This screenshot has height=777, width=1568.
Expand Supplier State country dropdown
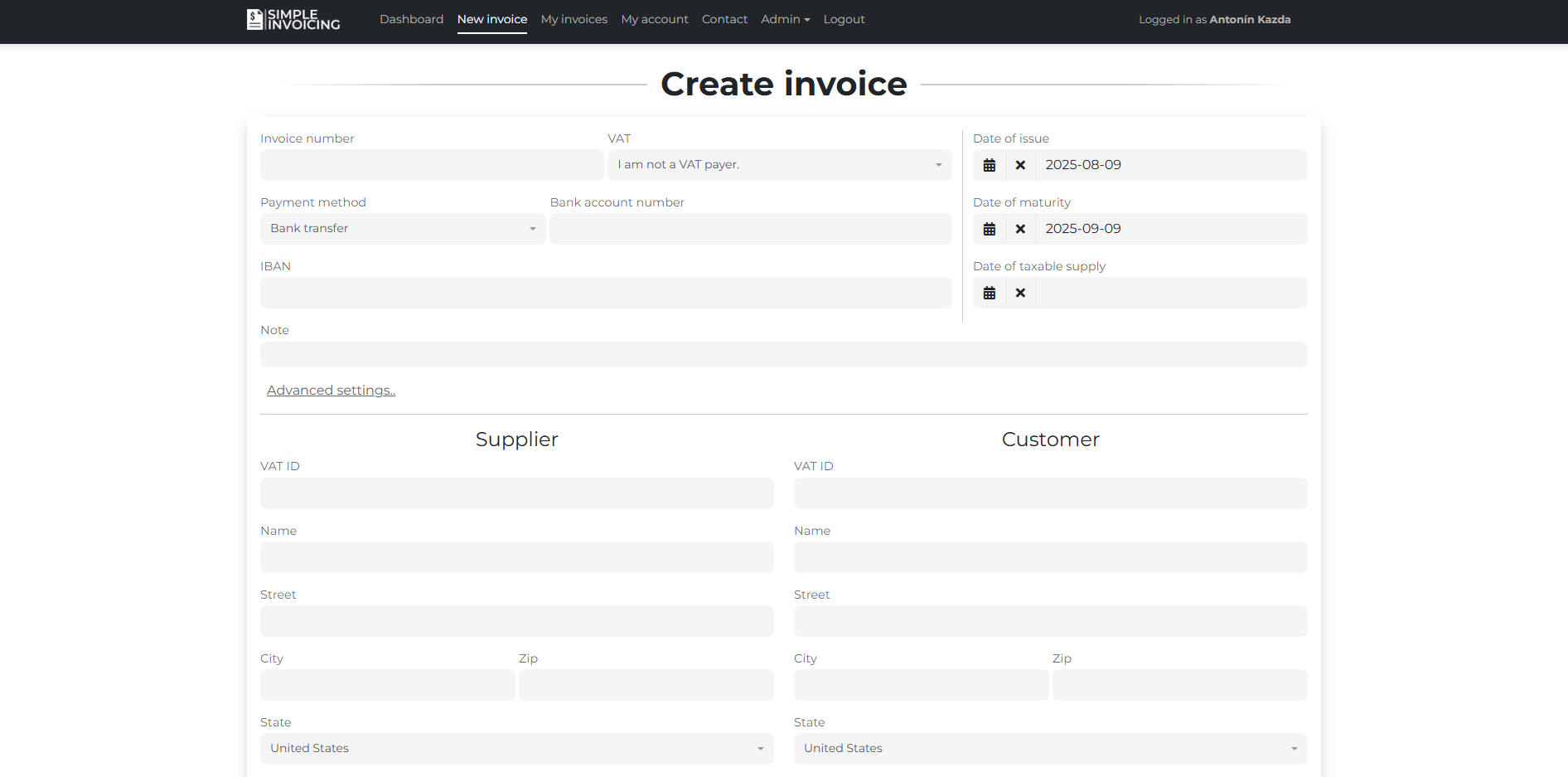(x=517, y=749)
